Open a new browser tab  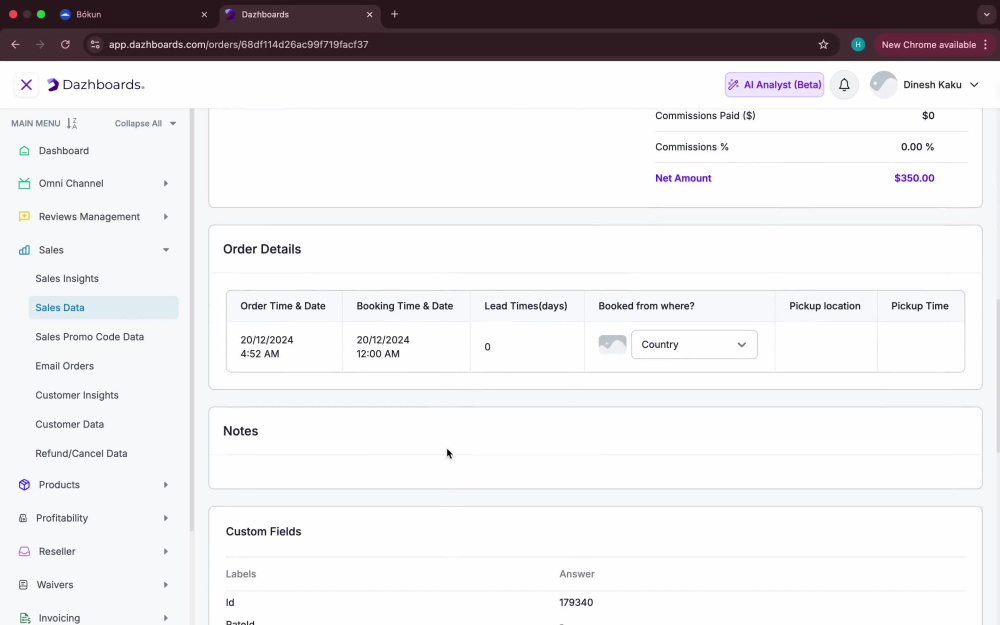pos(394,14)
